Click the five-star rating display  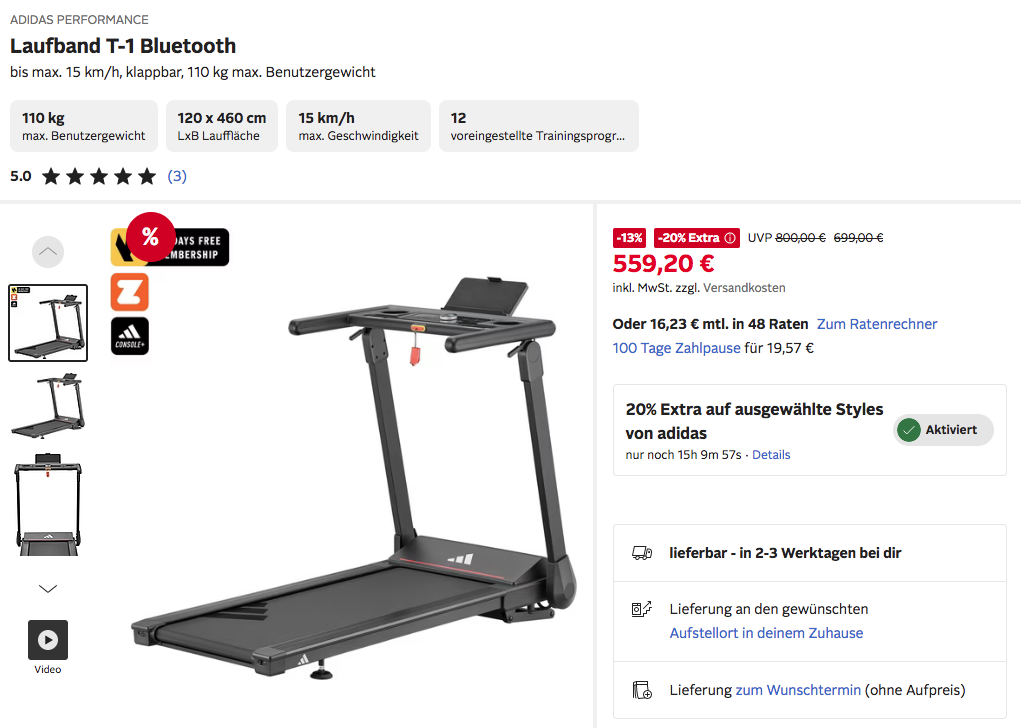(99, 176)
